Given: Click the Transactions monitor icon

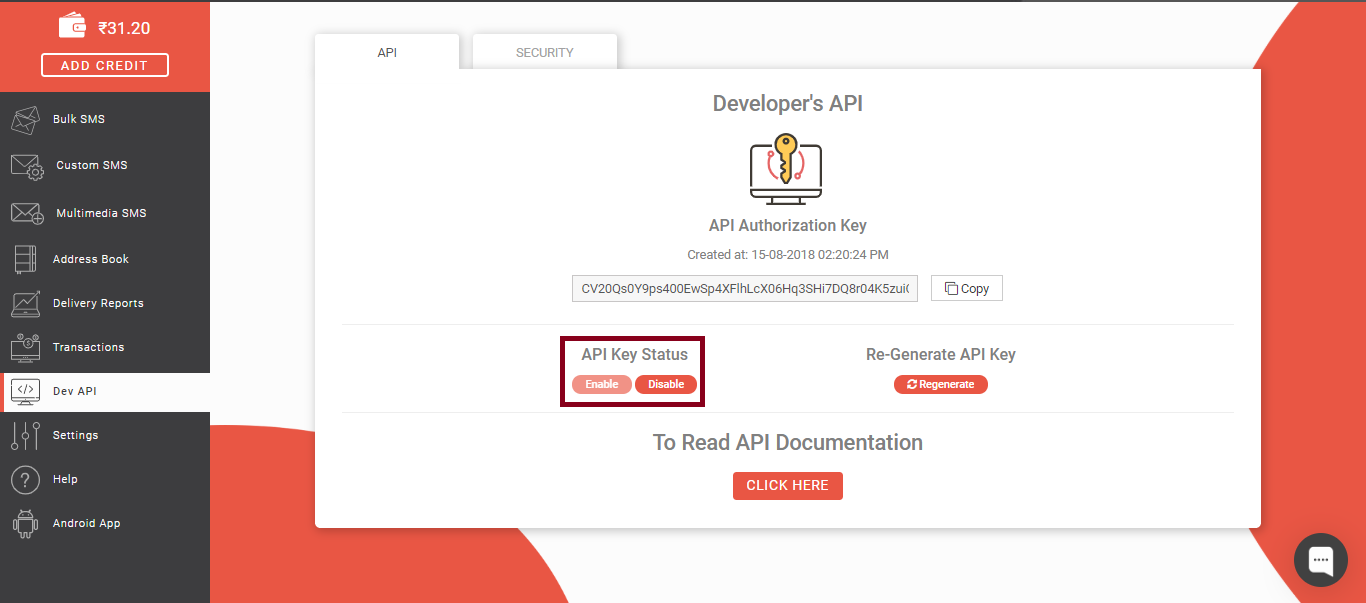Looking at the screenshot, I should (25, 347).
